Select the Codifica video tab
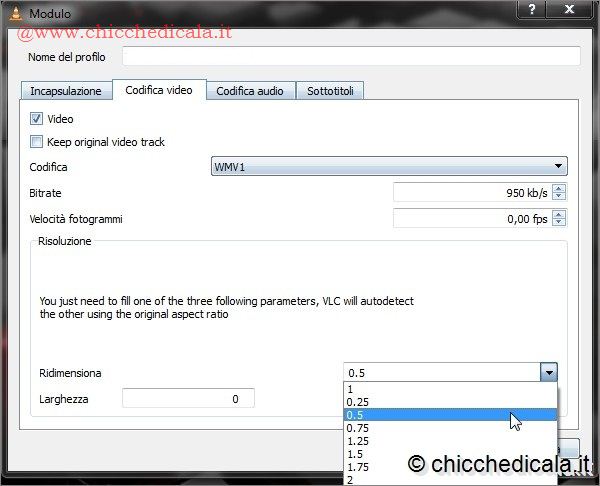This screenshot has width=600, height=486. pos(159,90)
